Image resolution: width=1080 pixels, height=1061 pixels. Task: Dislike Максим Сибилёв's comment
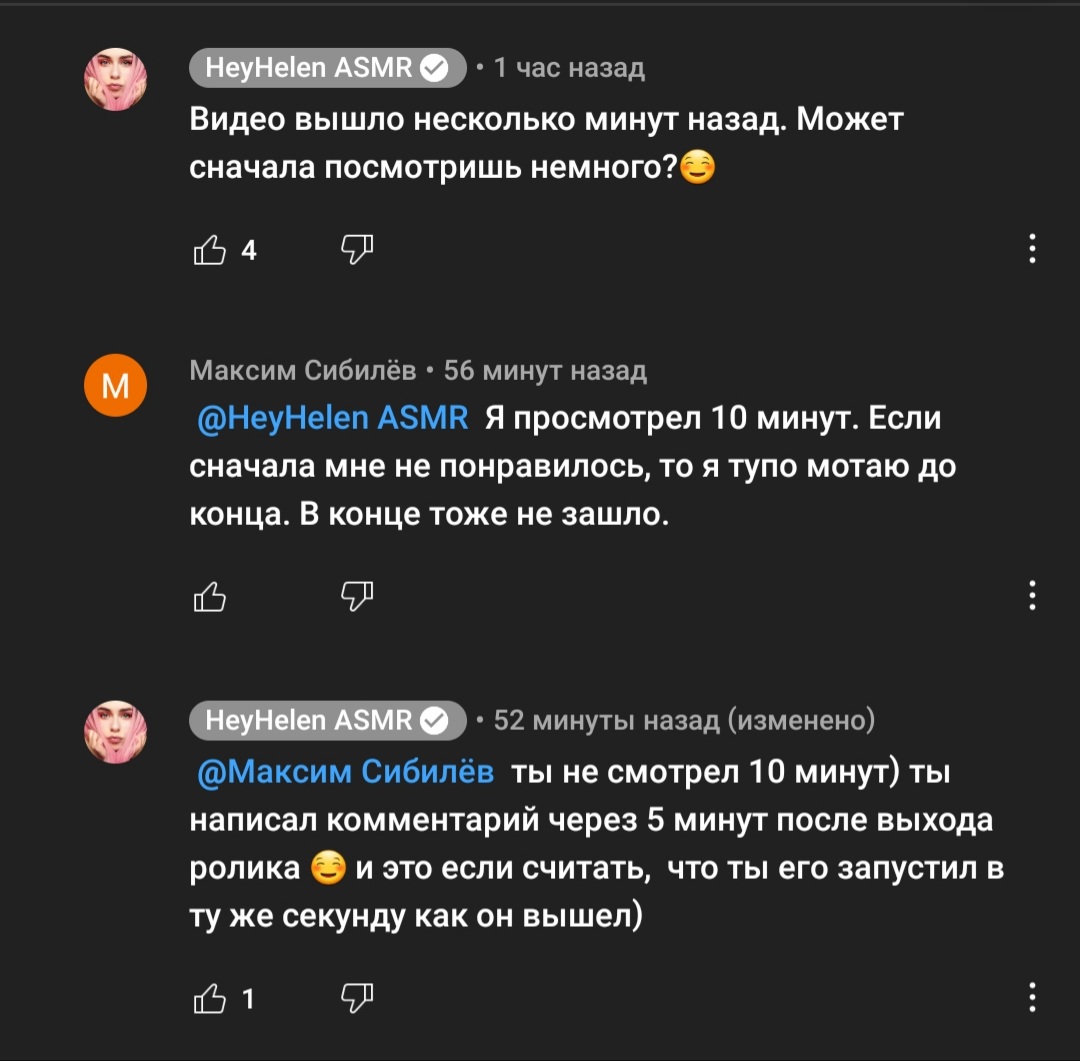tap(357, 596)
